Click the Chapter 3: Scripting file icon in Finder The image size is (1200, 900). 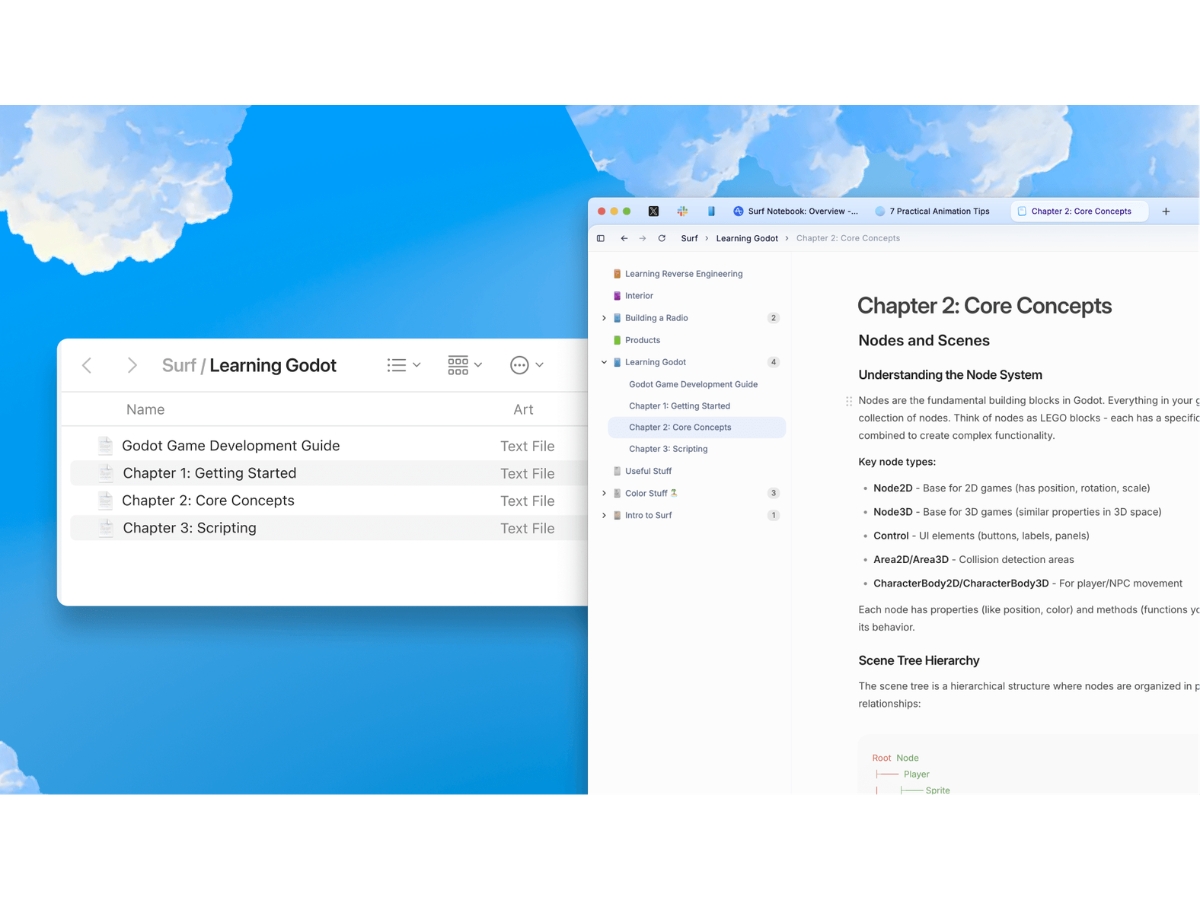tap(105, 528)
